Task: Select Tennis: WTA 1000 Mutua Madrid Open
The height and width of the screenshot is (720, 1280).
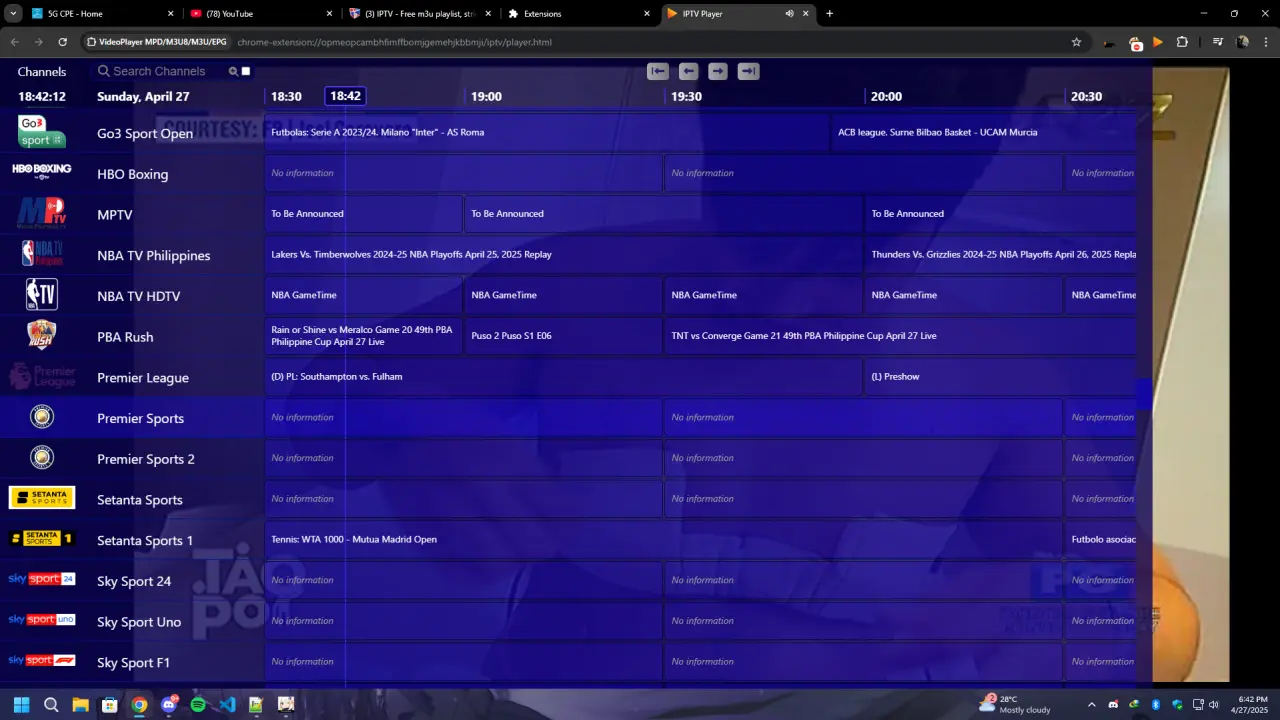Action: point(663,539)
